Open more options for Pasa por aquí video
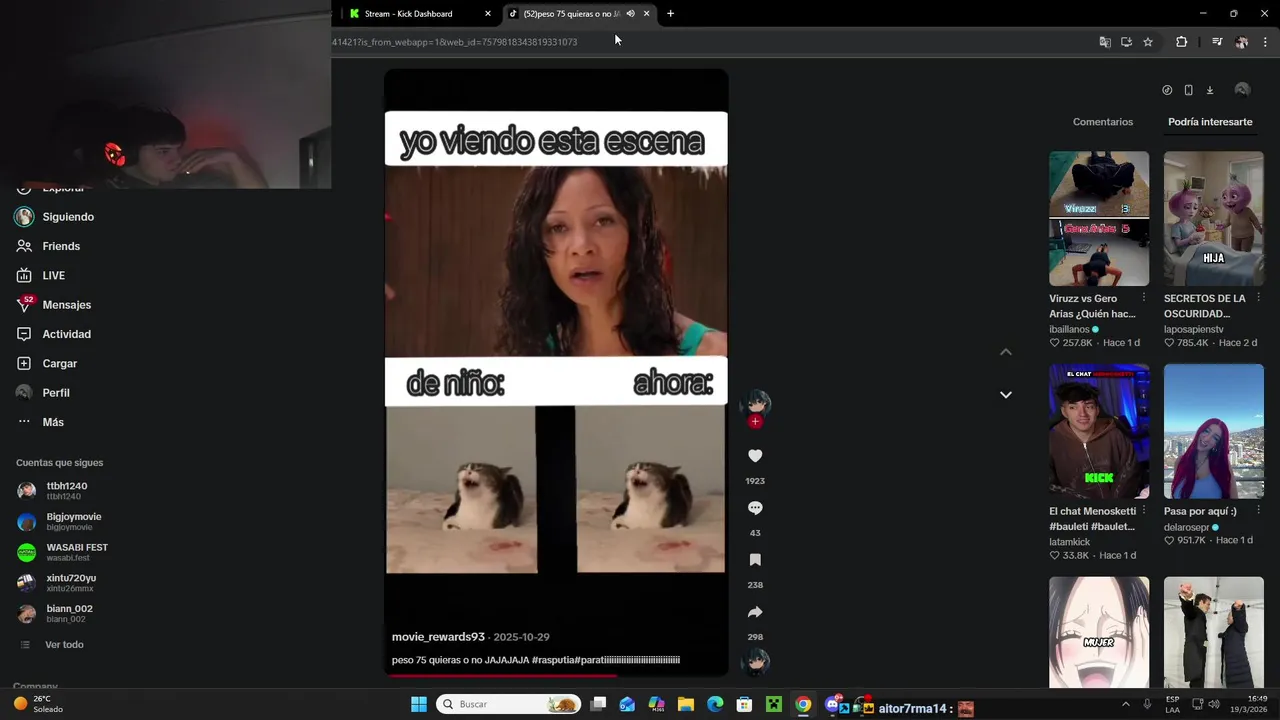The height and width of the screenshot is (720, 1280). point(1259,511)
